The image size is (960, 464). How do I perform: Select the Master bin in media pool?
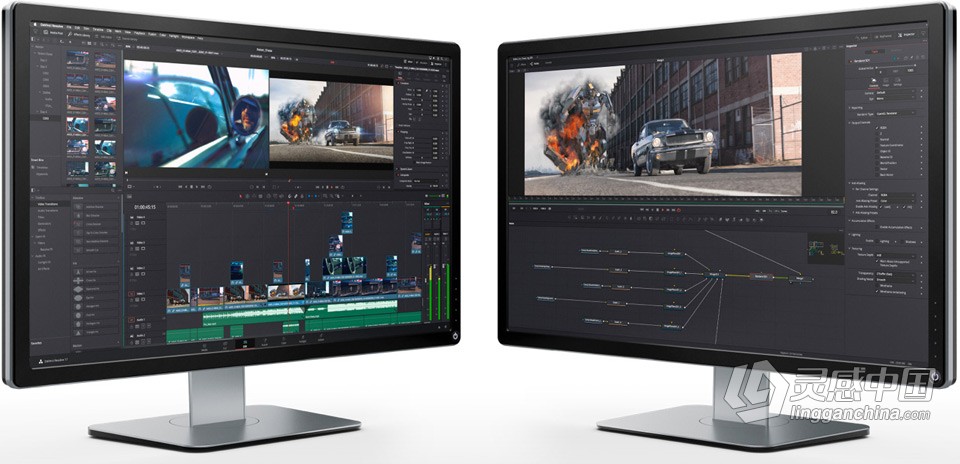pos(39,47)
